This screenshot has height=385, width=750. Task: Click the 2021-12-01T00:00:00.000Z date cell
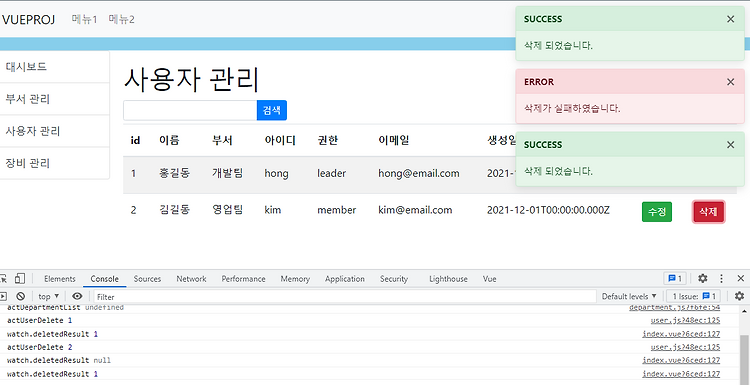click(x=548, y=209)
